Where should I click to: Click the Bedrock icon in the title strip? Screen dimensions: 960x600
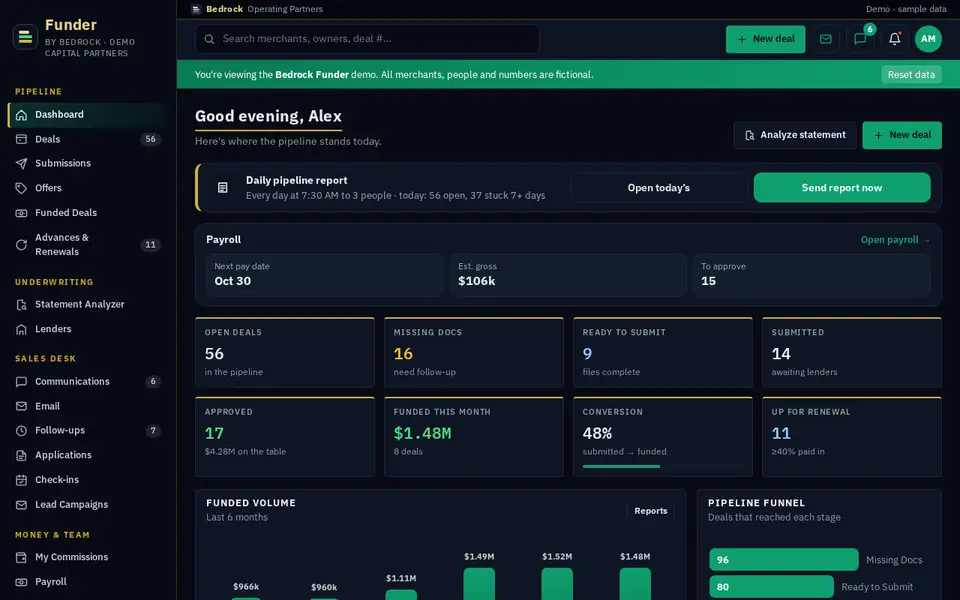coord(196,9)
